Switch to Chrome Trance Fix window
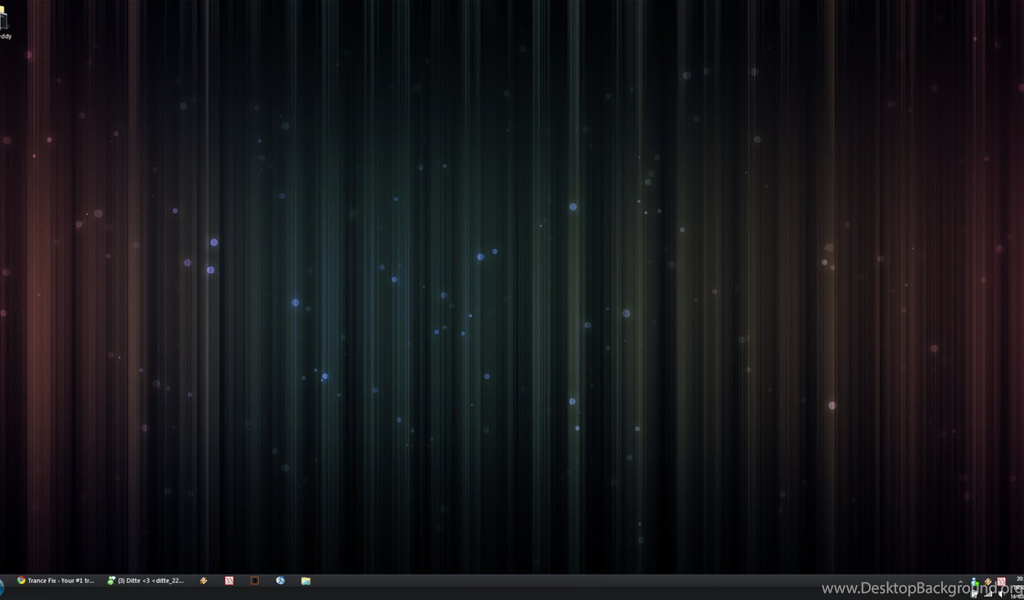This screenshot has width=1024, height=600. 56,580
